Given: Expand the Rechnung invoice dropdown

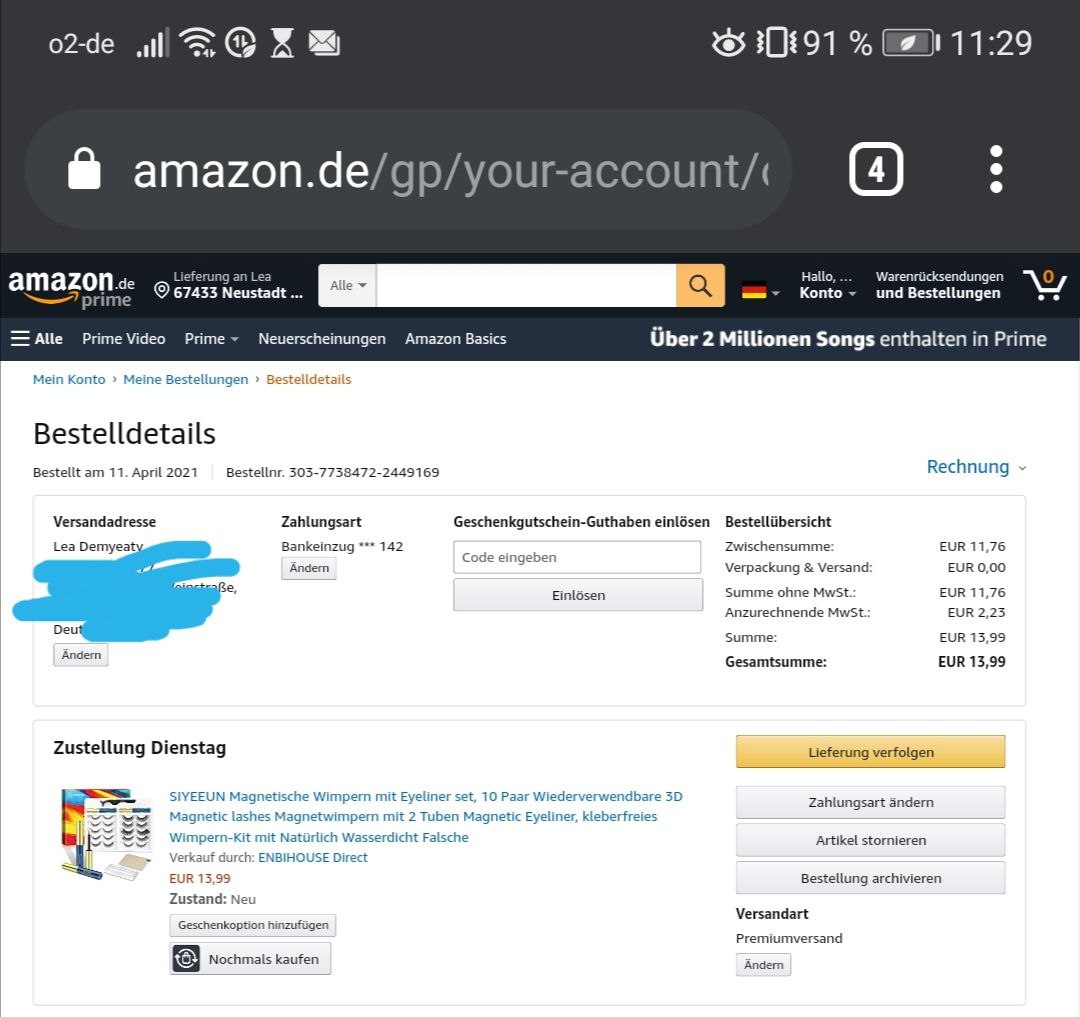Looking at the screenshot, I should pyautogui.click(x=976, y=467).
